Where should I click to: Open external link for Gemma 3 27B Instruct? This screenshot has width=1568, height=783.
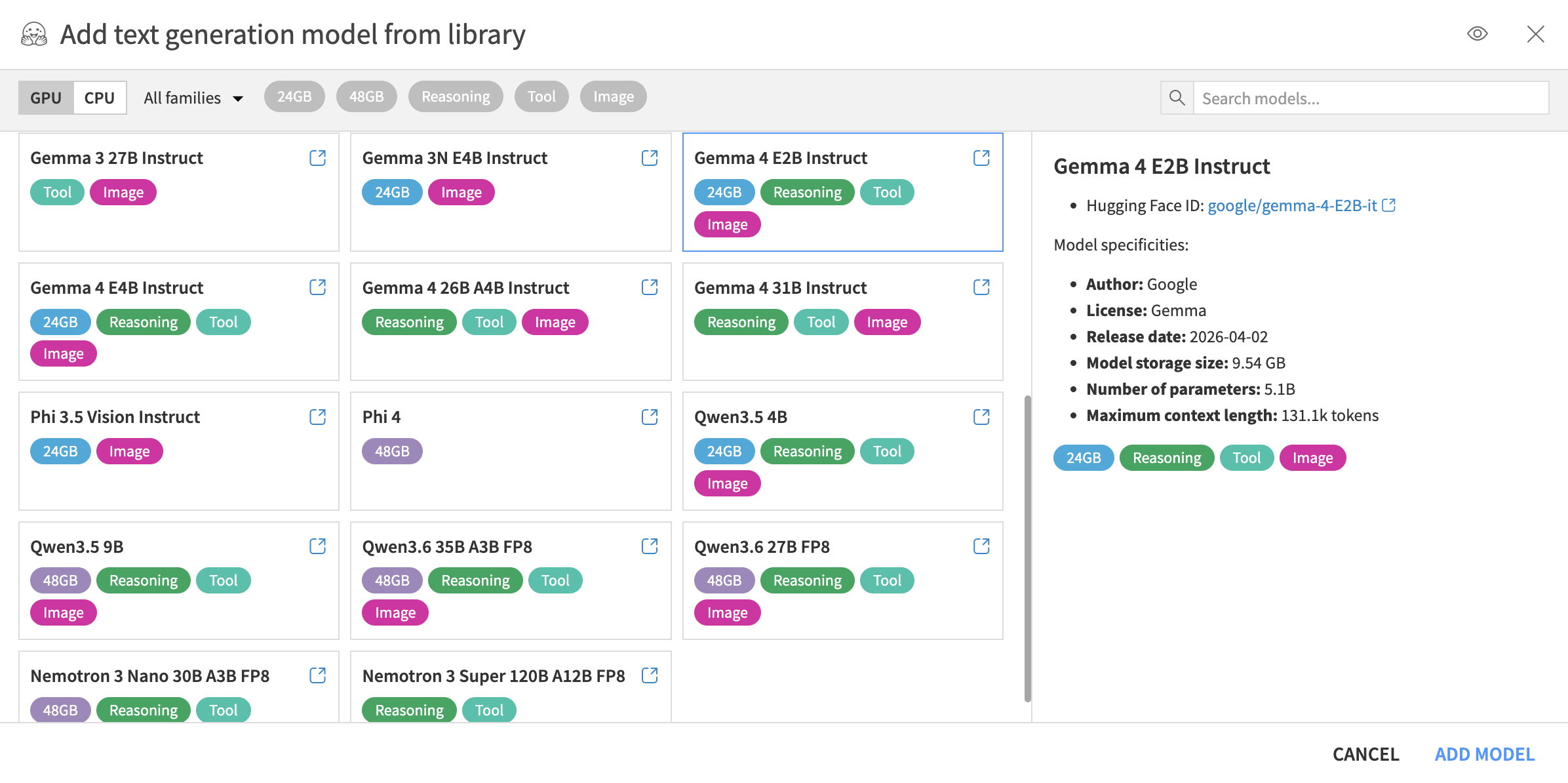(318, 158)
